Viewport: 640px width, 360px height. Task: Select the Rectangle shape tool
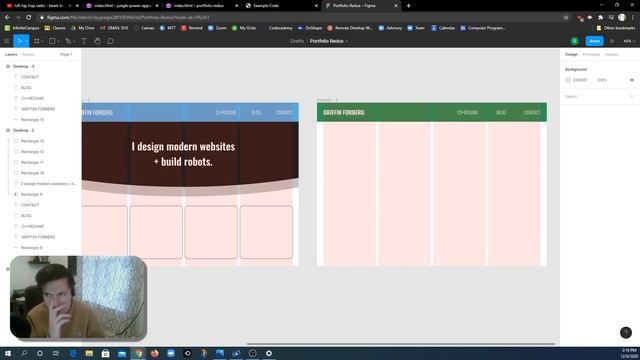[x=52, y=41]
